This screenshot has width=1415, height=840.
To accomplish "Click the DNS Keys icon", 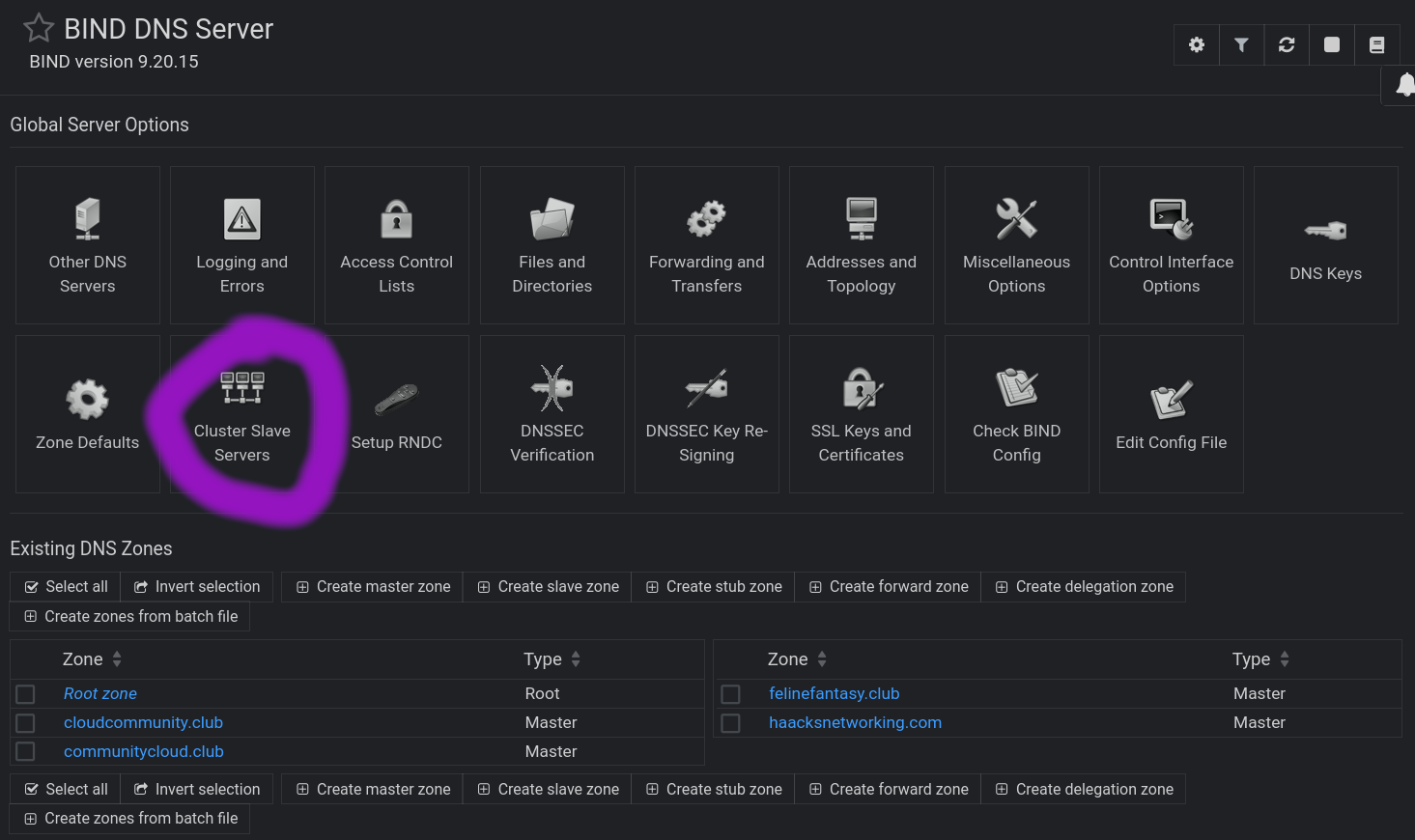I will [1325, 244].
